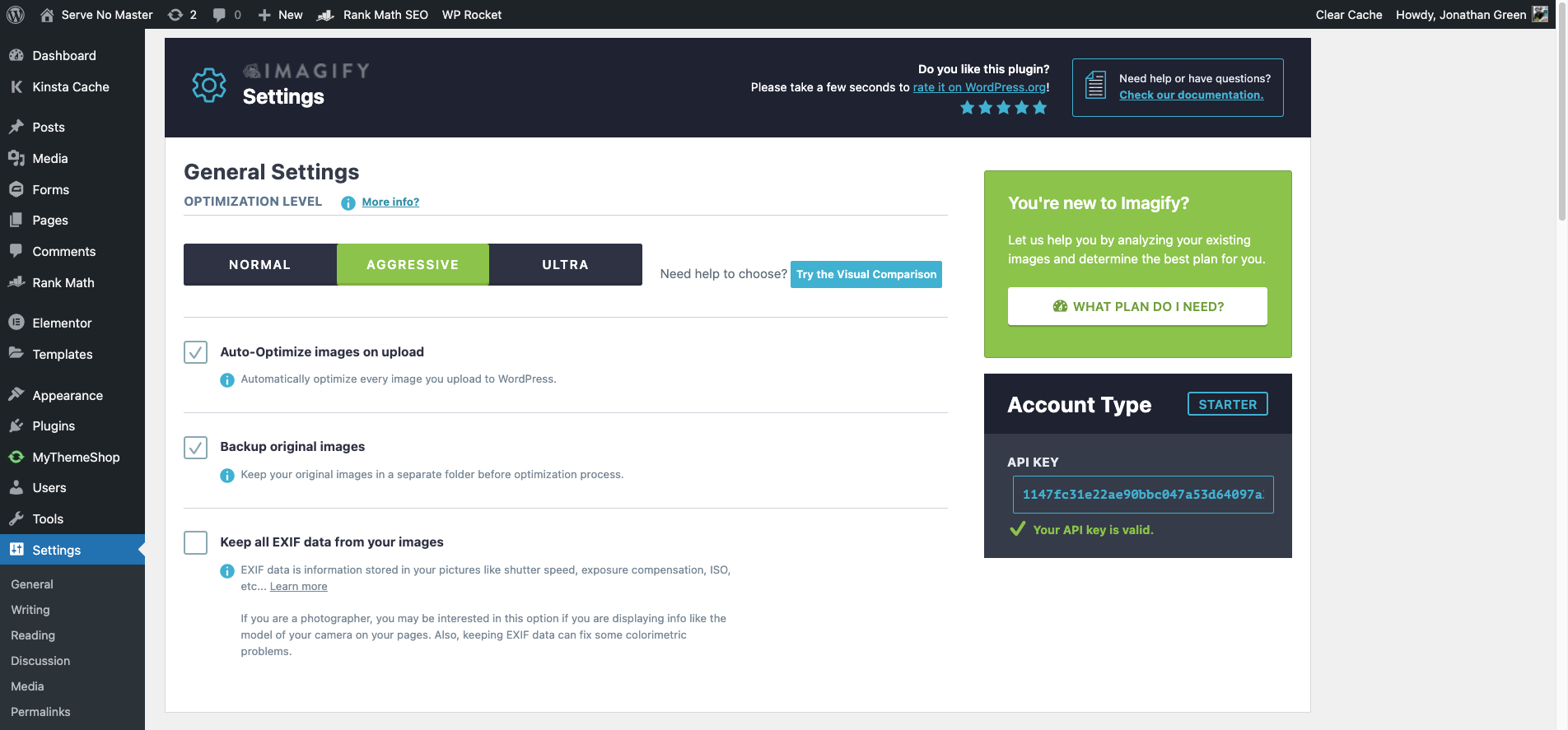The height and width of the screenshot is (730, 1568).
Task: Click the Media sidebar icon
Action: (16, 158)
